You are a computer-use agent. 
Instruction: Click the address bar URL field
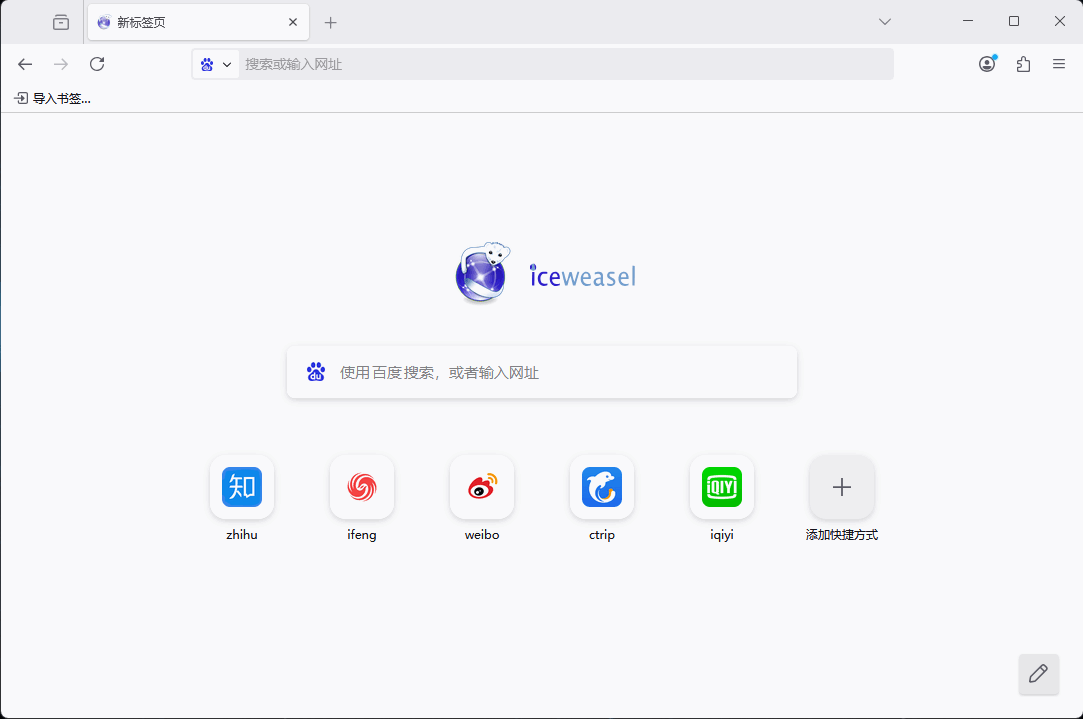click(560, 64)
